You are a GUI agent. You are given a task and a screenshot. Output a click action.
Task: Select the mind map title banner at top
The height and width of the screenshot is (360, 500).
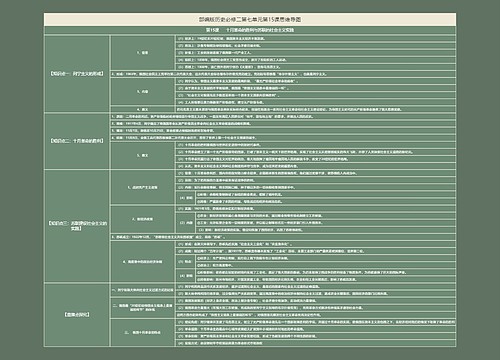250,20
